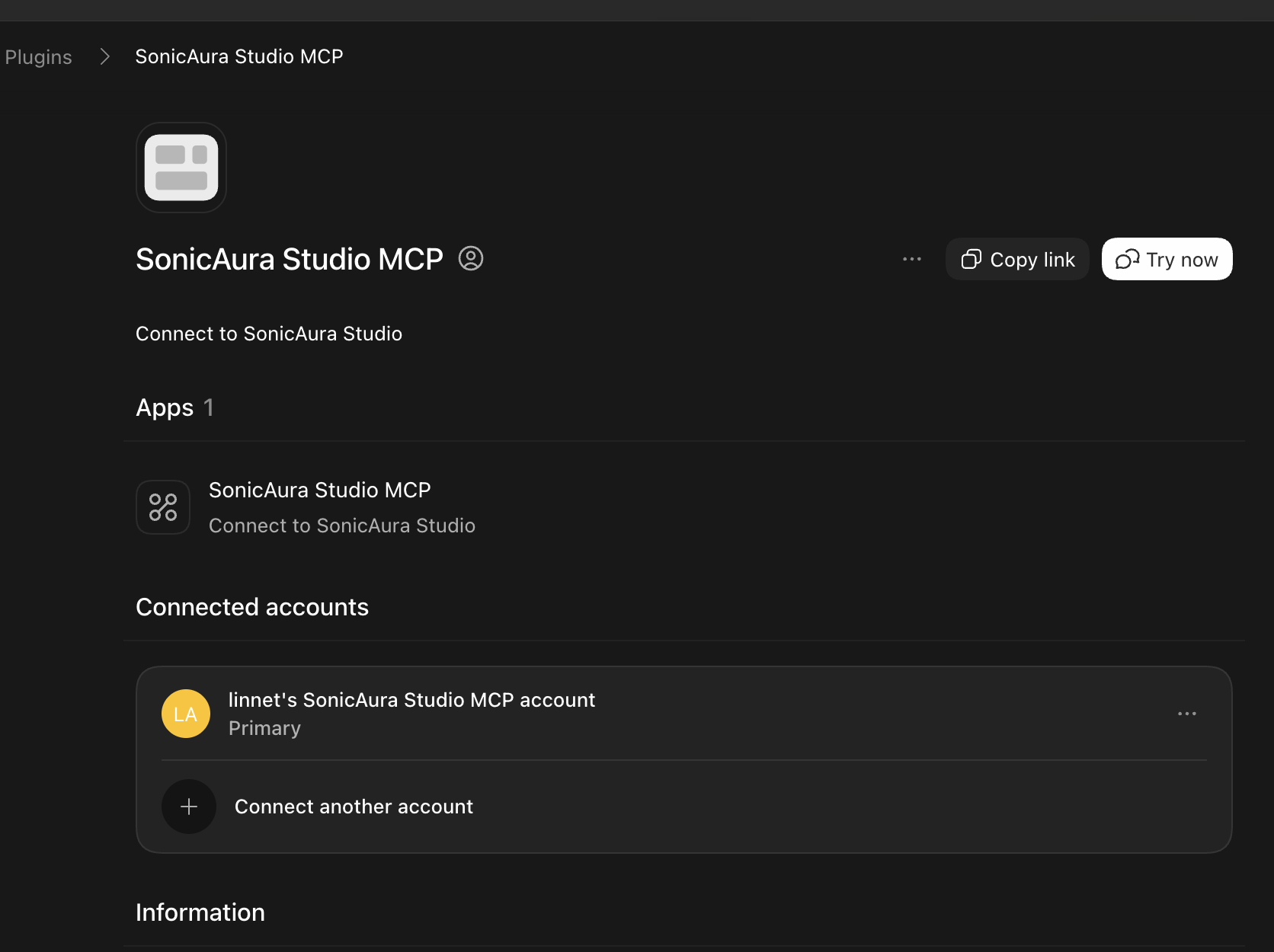Copy the plugin link

[x=1017, y=259]
